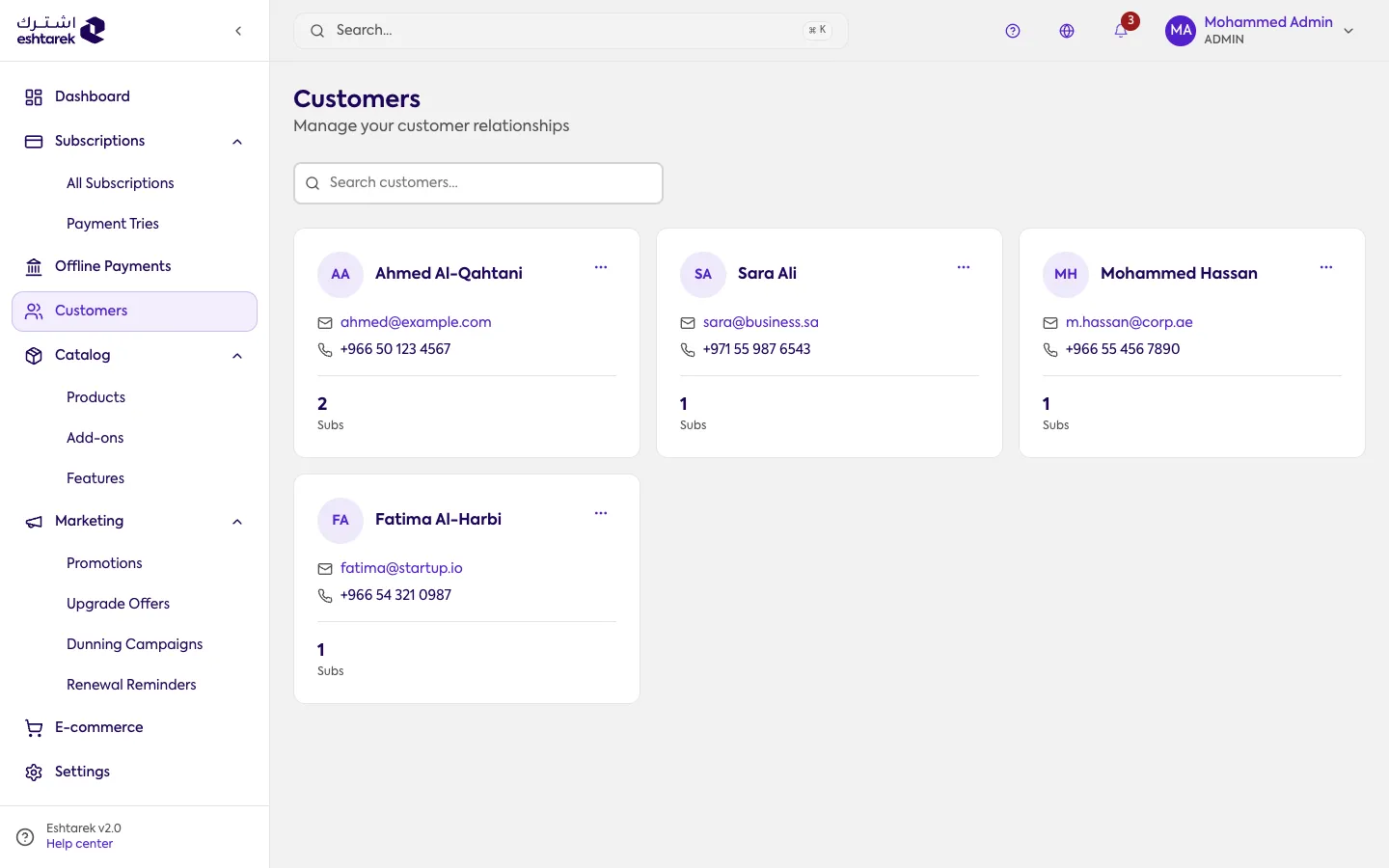Viewport: 1389px width, 868px height.
Task: Click the name Ahmed Al-Qahtani
Action: coord(449,274)
